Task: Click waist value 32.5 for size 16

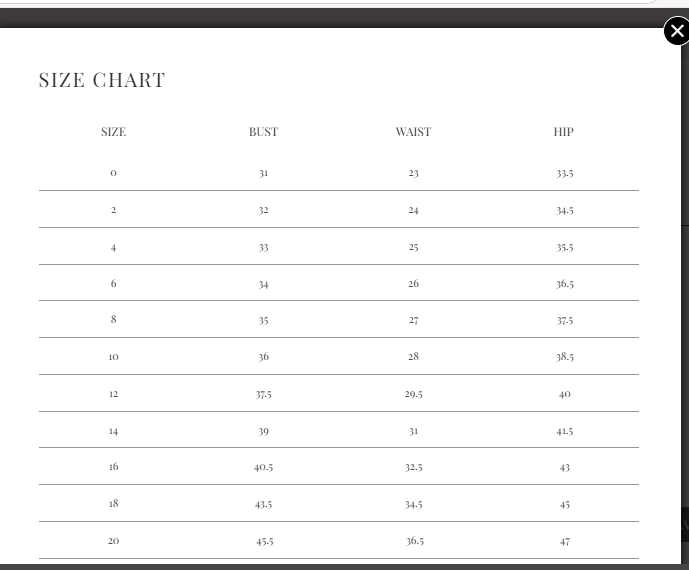Action: pos(413,467)
